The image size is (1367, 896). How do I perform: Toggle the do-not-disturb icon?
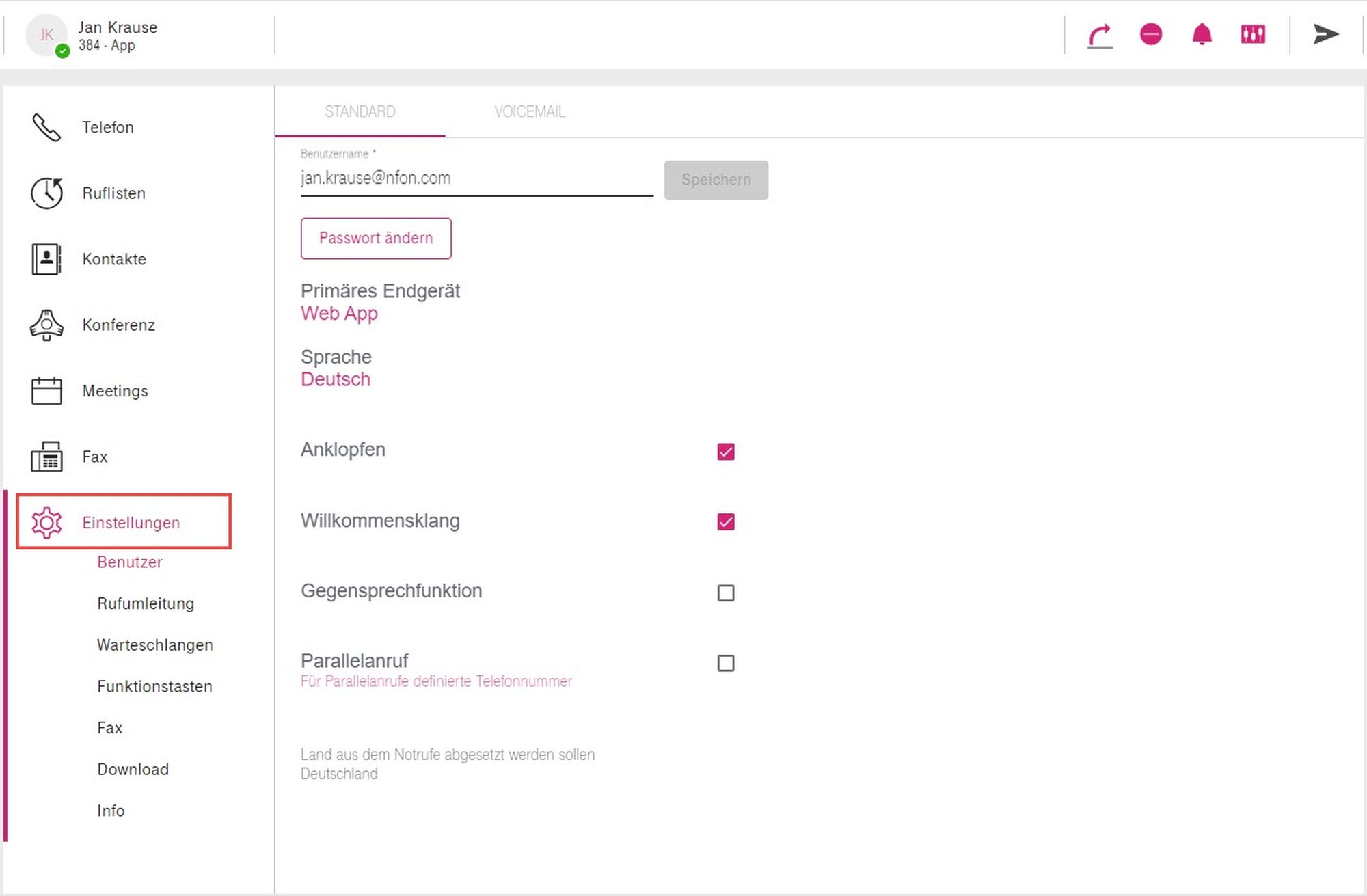click(1151, 34)
